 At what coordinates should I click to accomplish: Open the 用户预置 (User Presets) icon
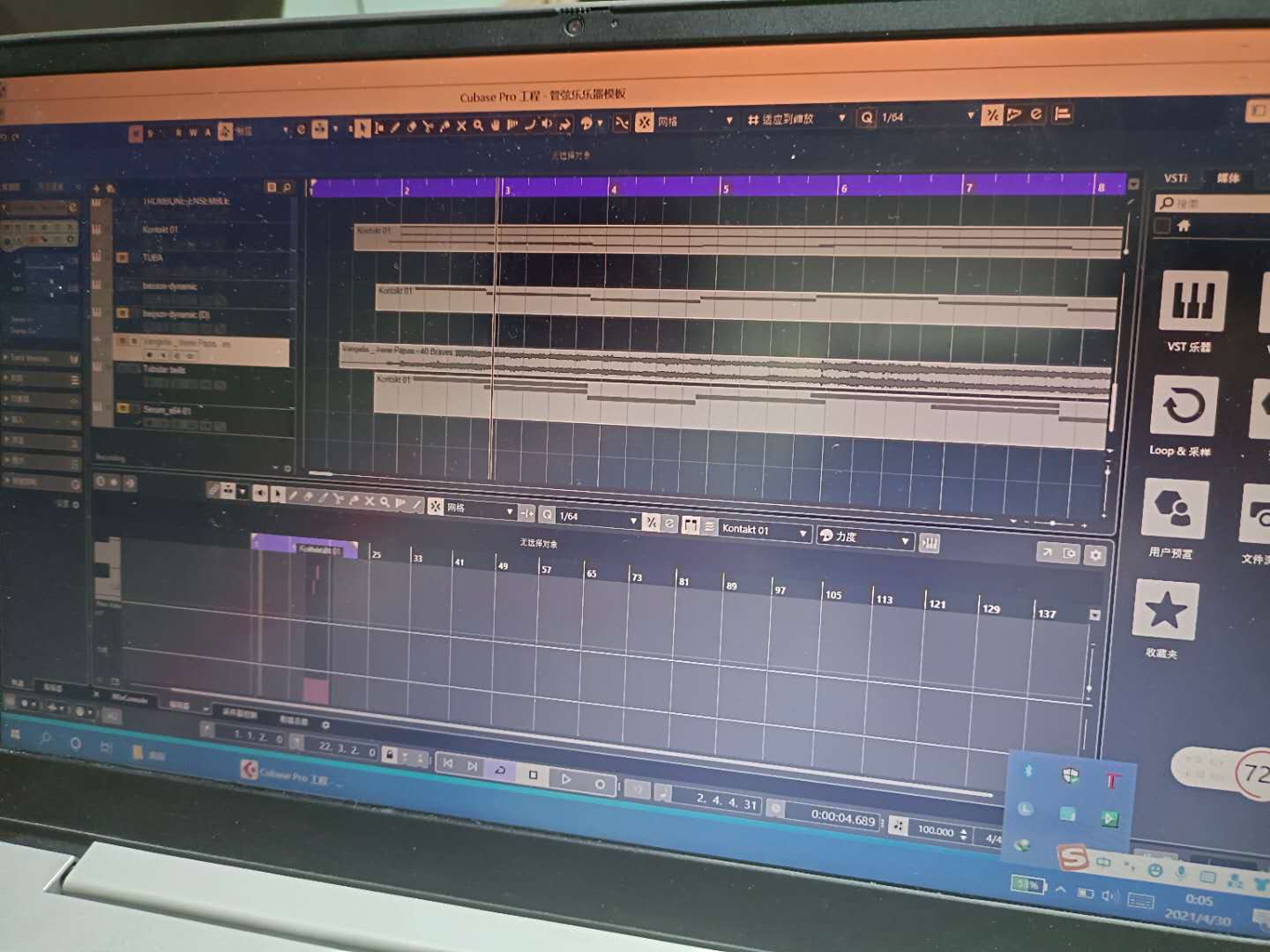[x=1174, y=509]
